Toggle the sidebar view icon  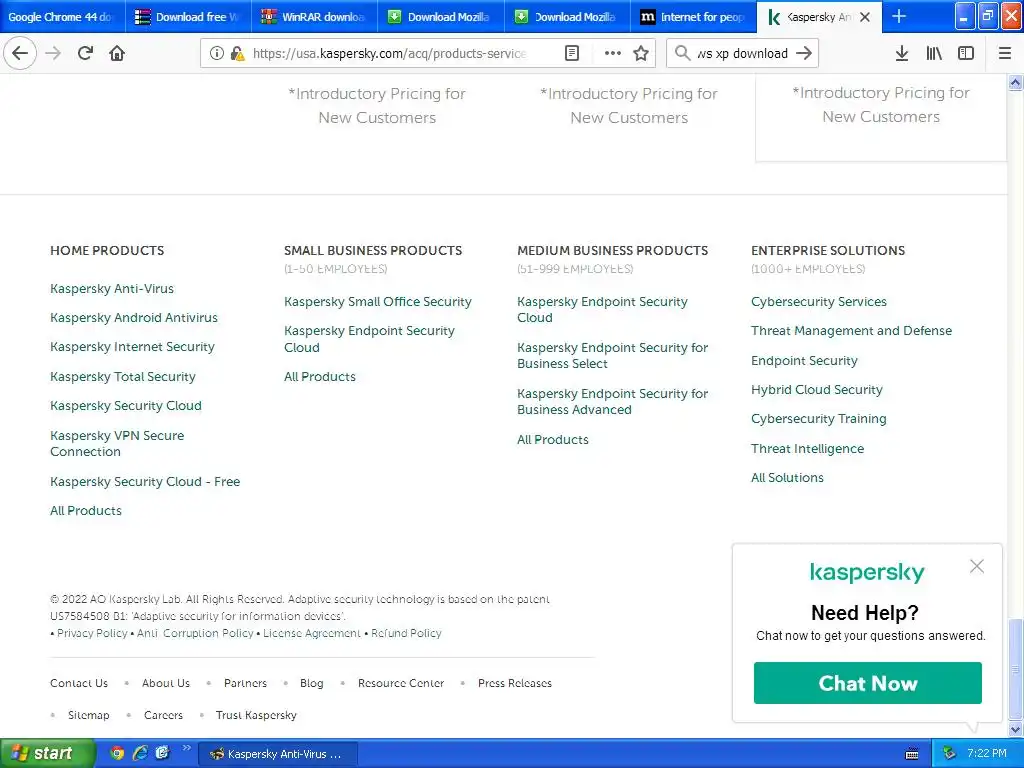pos(966,53)
